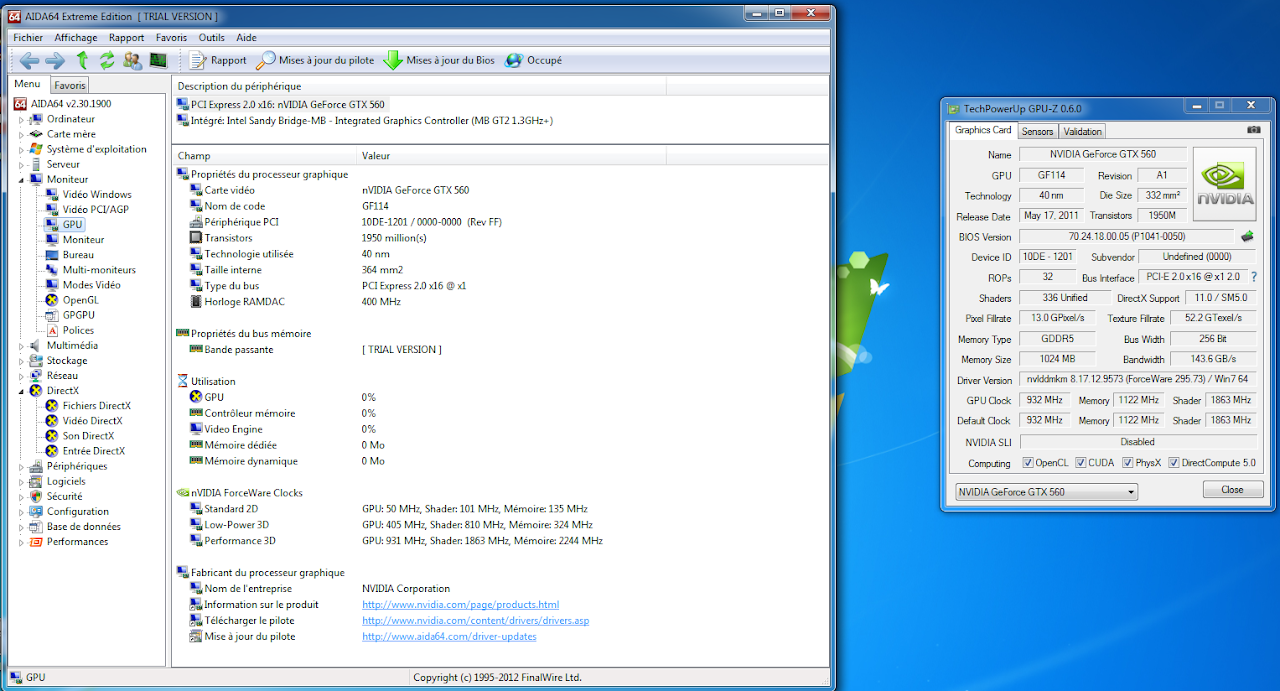Select Multi-moniteurs in the tree

pyautogui.click(x=91, y=270)
